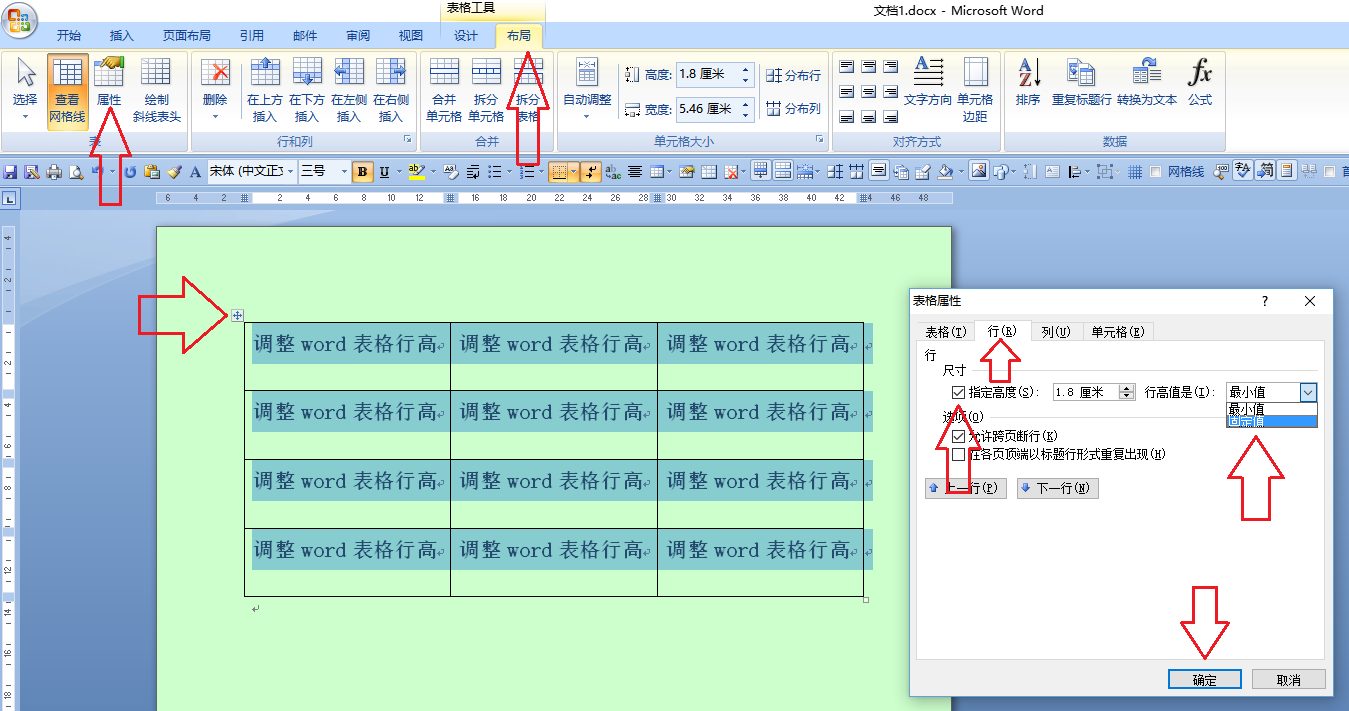Click 排序 sort button

[x=1028, y=82]
